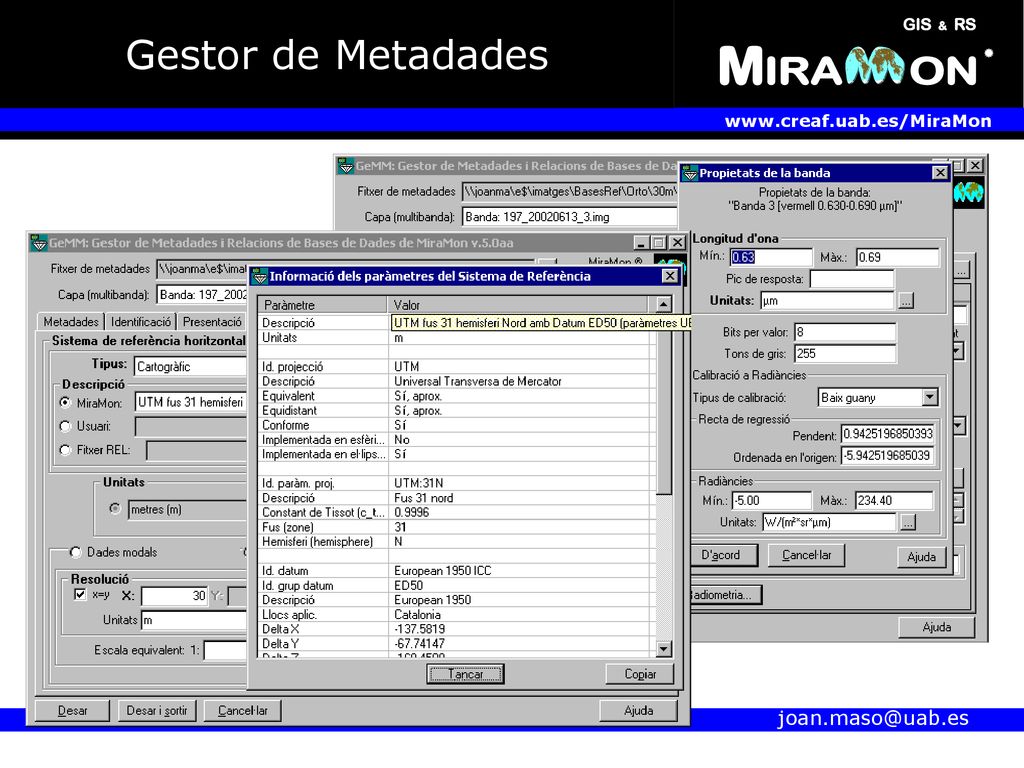Click the Valor column header
This screenshot has width=1024, height=768.
(520, 305)
